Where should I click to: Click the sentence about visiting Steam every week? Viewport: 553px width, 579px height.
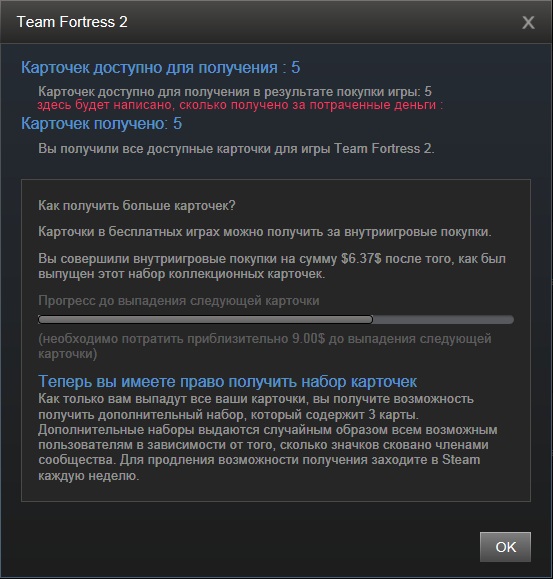[x=259, y=467]
